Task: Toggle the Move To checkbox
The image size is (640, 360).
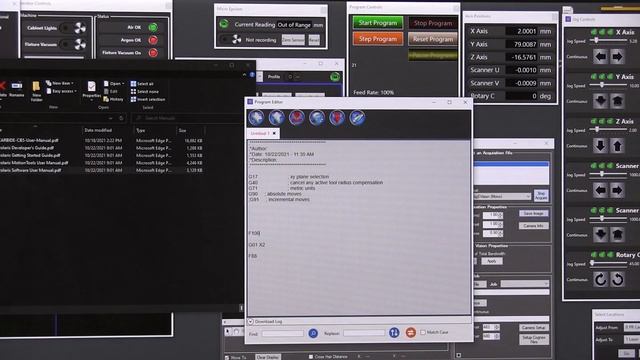Action: 227,358
